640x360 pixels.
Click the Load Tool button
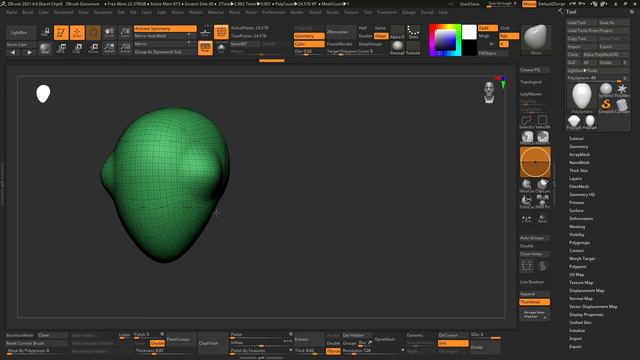pos(582,22)
